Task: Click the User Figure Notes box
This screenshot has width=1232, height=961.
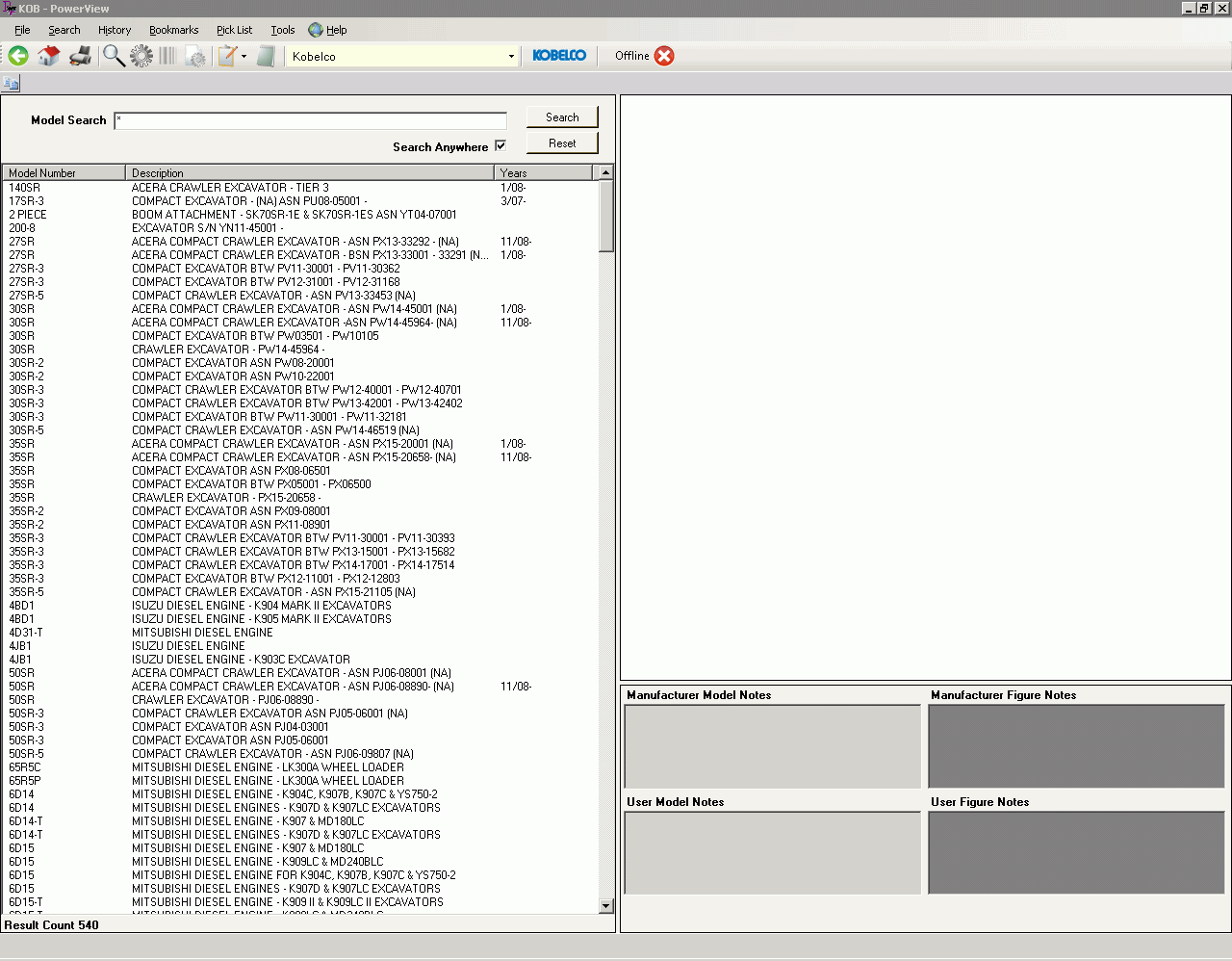Action: 1076,853
